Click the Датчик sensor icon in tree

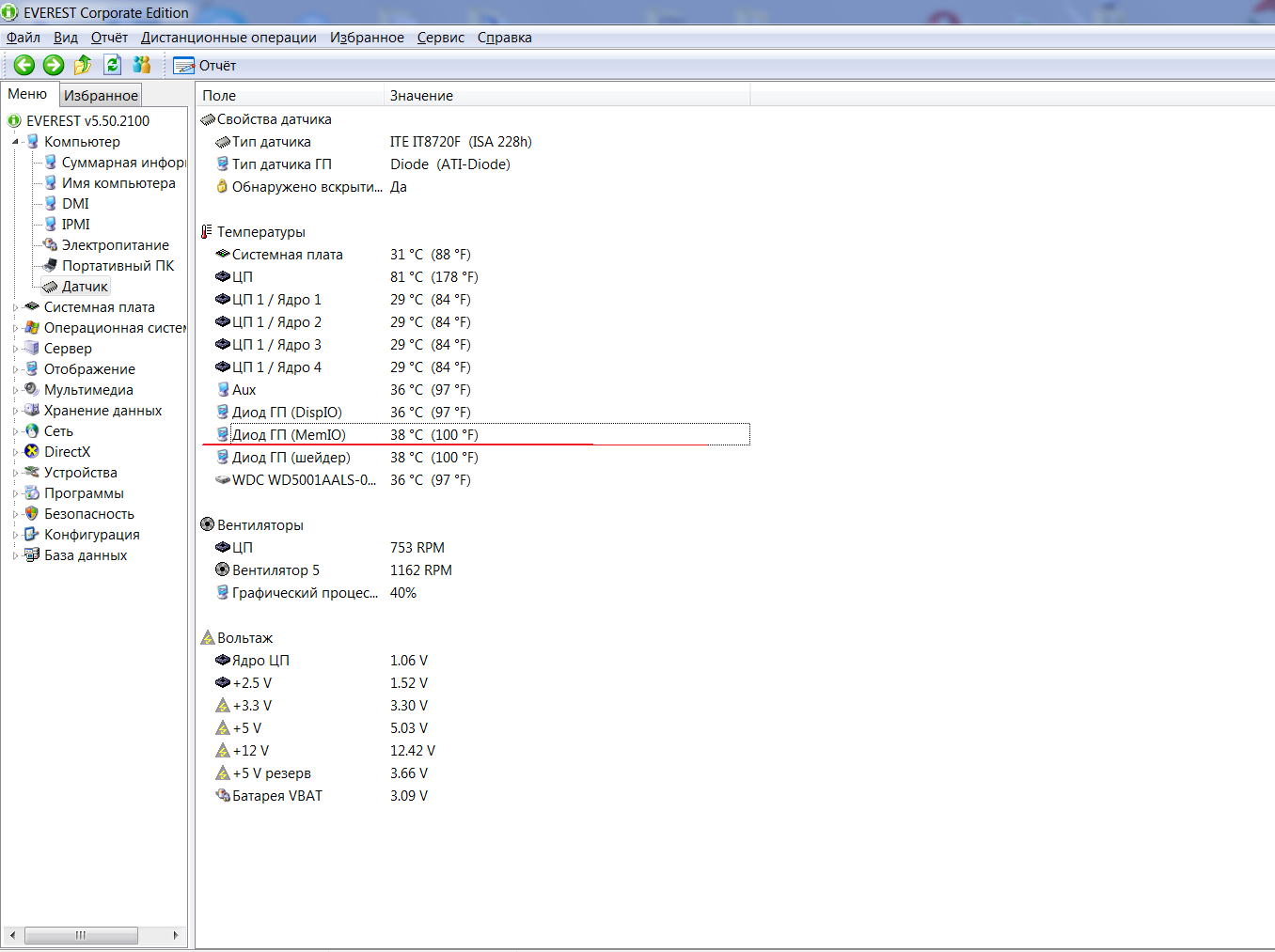50,287
